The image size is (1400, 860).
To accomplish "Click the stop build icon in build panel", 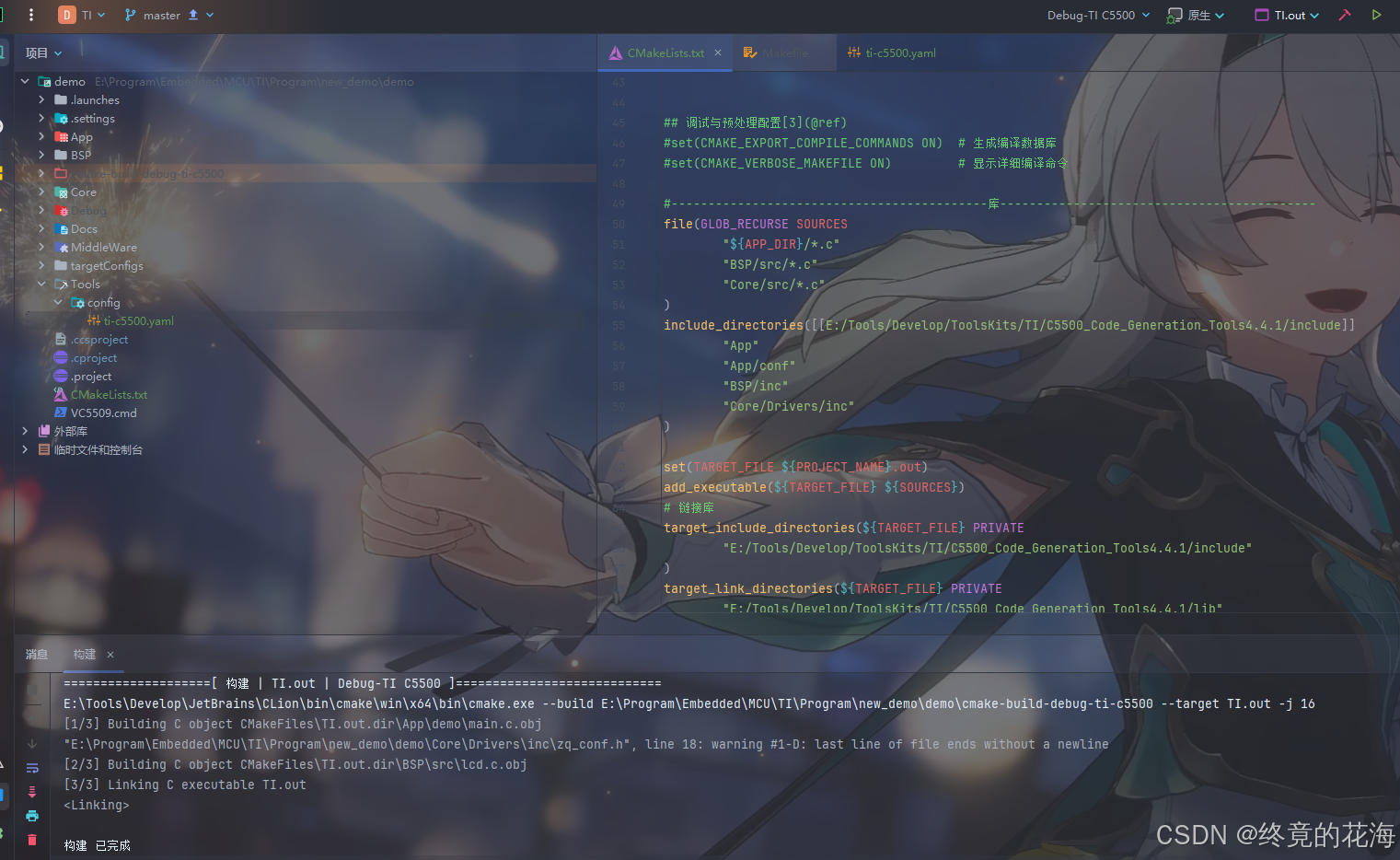I will 32,689.
